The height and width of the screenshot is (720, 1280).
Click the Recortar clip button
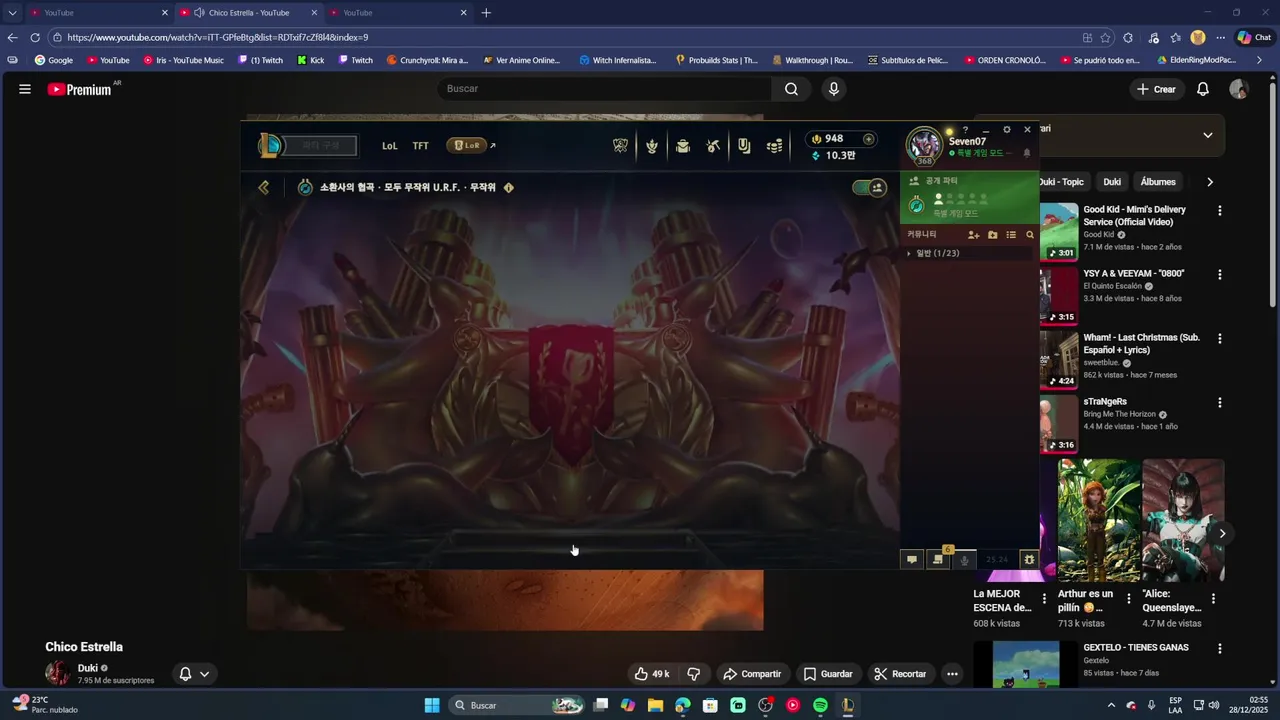(x=900, y=674)
